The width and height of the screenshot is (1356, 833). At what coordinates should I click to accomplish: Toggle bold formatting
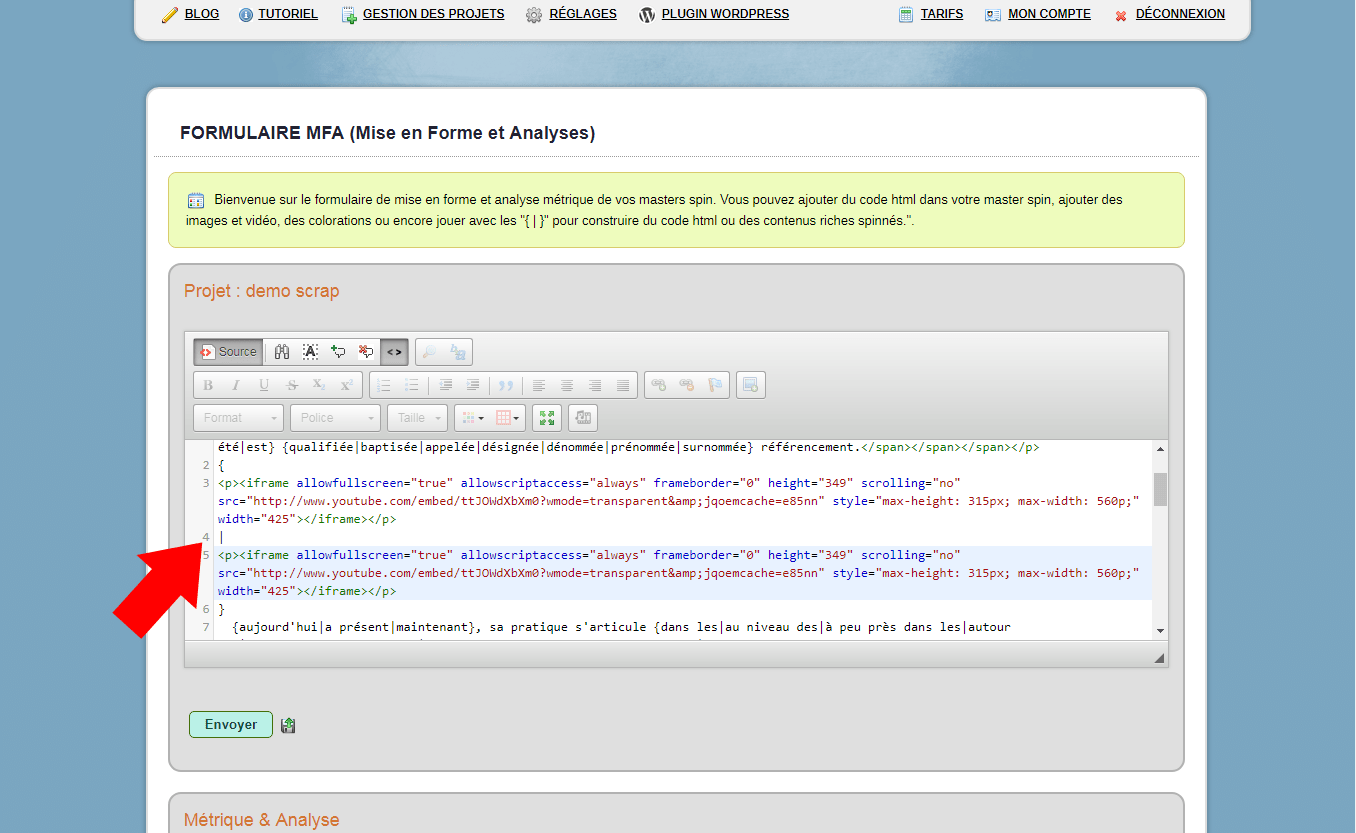[x=207, y=385]
